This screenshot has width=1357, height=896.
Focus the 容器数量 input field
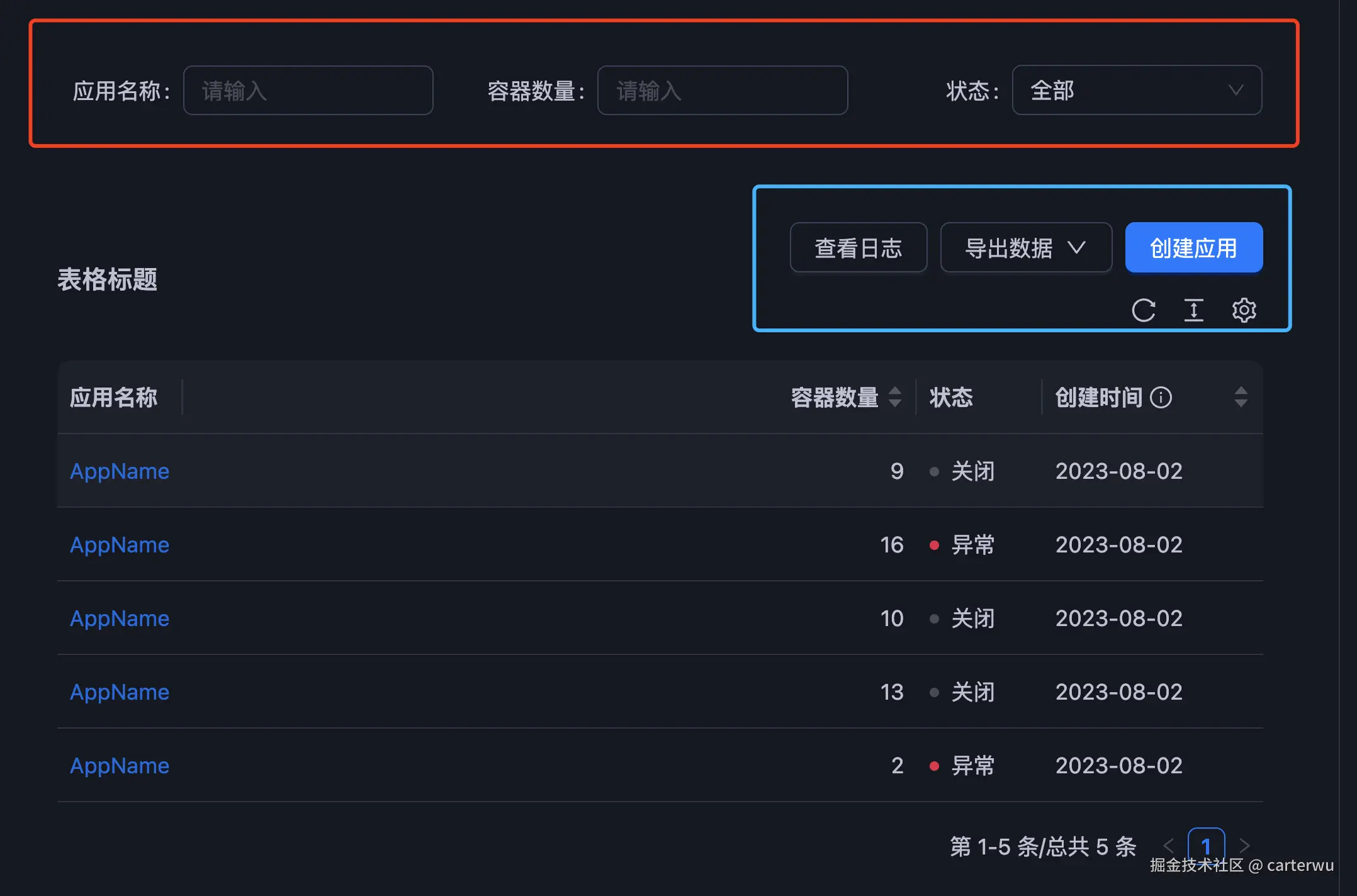click(x=722, y=91)
